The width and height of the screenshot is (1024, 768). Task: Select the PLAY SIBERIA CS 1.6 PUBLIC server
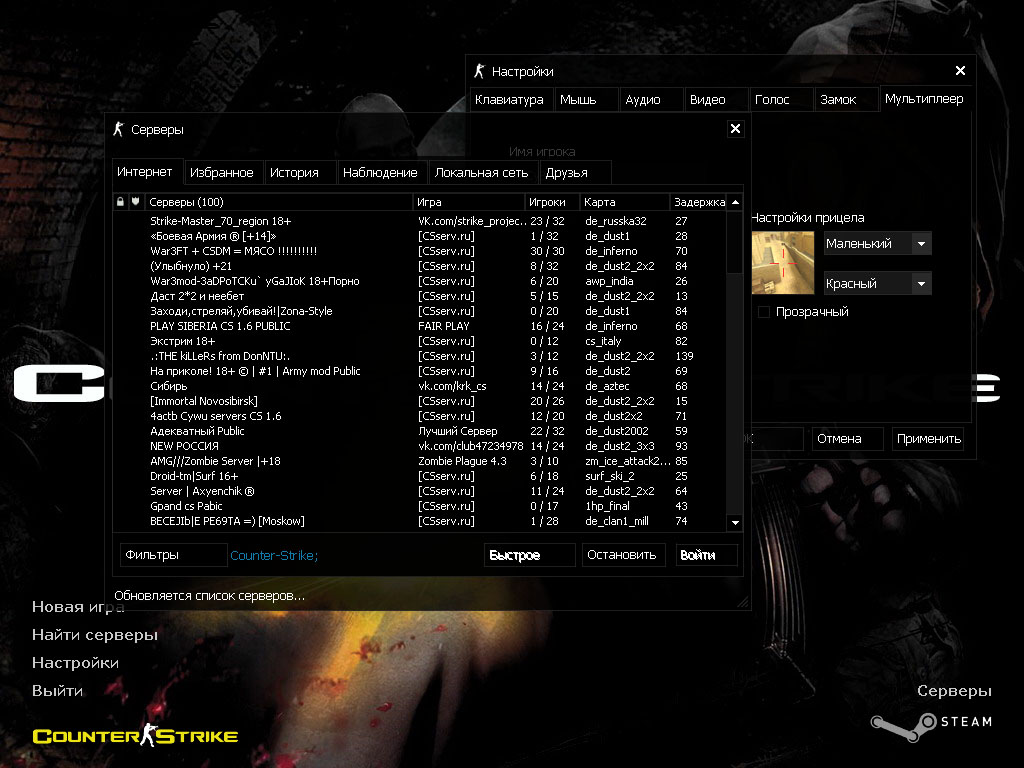point(419,327)
